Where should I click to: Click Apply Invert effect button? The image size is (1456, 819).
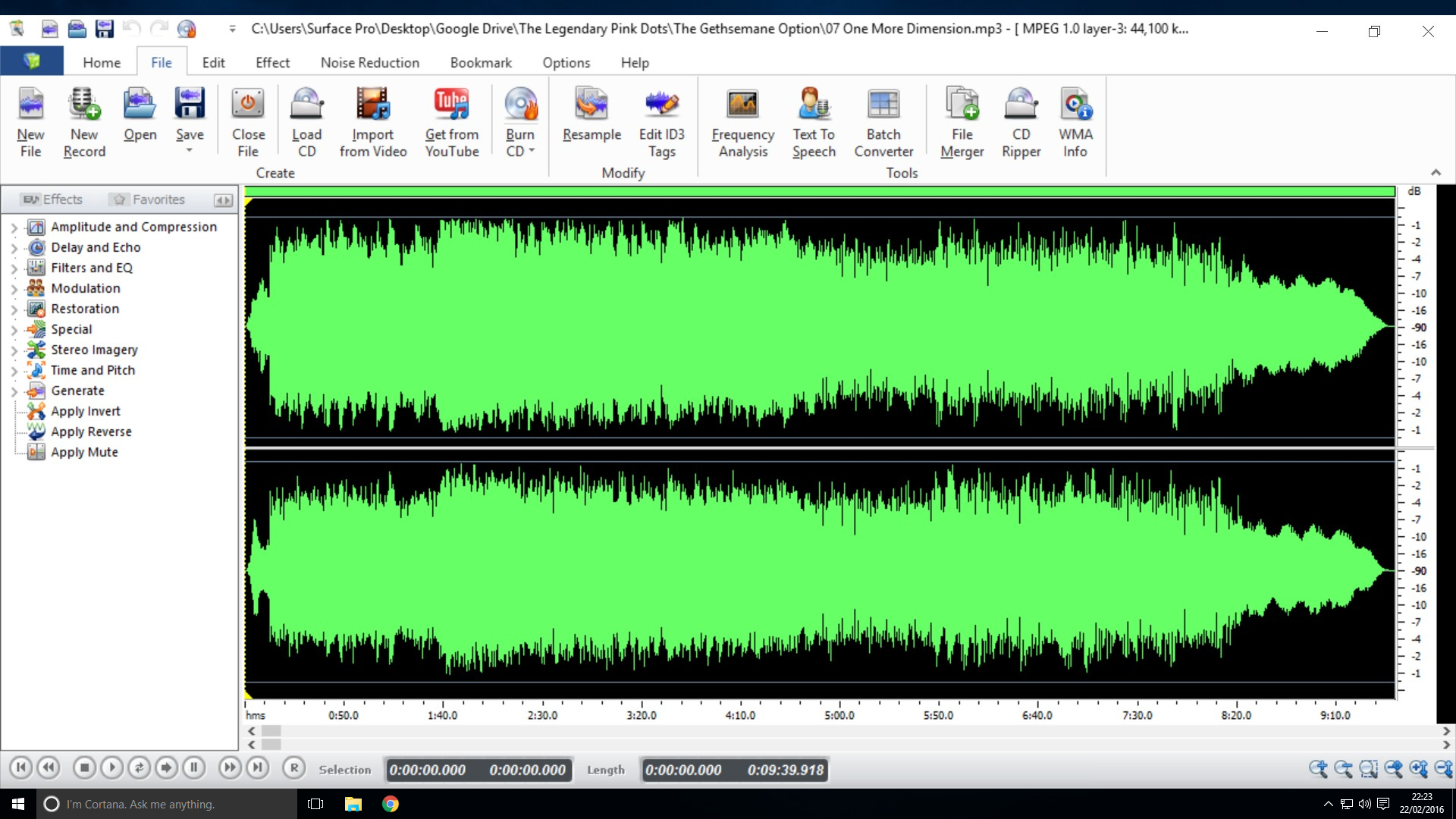86,411
